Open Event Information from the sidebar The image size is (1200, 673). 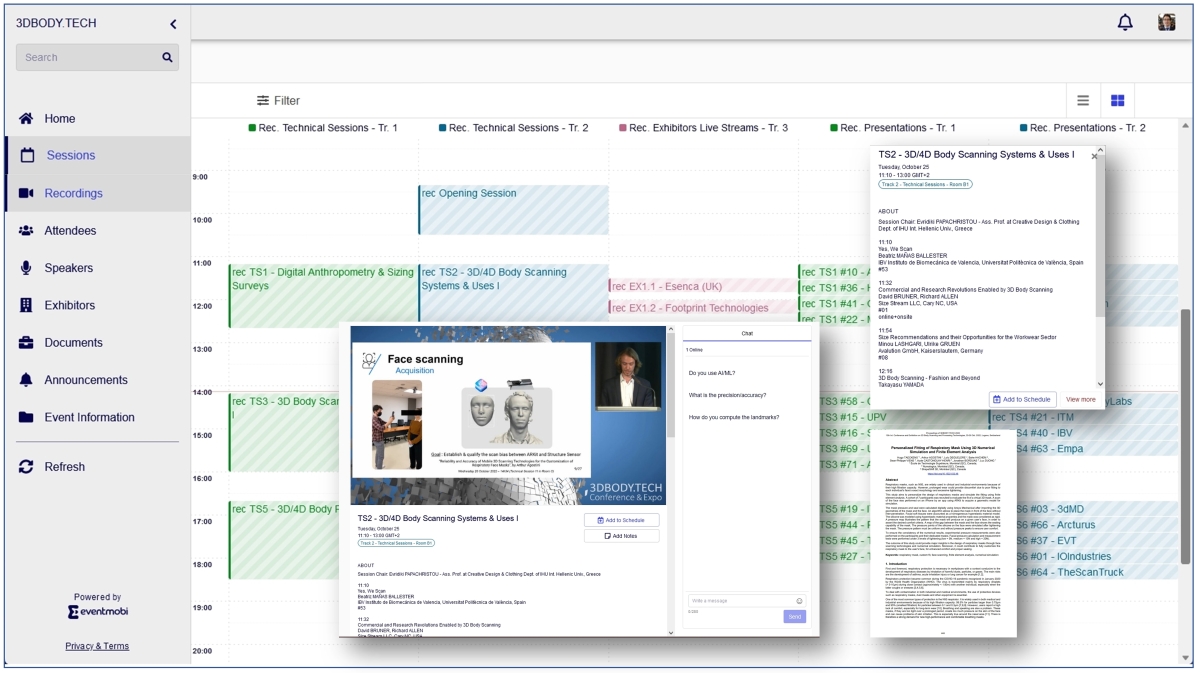pos(89,417)
